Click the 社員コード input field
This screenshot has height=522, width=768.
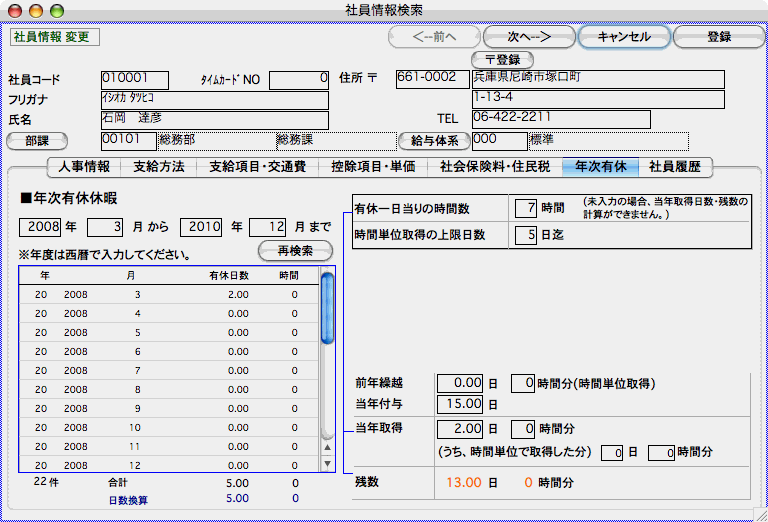pos(135,78)
